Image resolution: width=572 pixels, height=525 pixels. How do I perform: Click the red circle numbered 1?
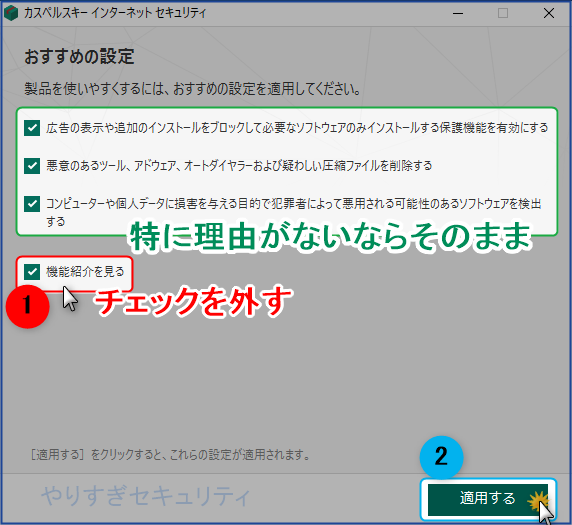click(x=28, y=306)
